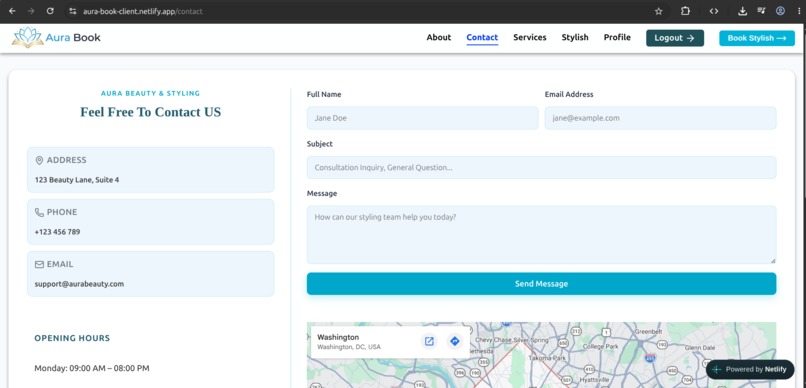
Task: Click the 'Subject' field label
Action: [x=320, y=144]
